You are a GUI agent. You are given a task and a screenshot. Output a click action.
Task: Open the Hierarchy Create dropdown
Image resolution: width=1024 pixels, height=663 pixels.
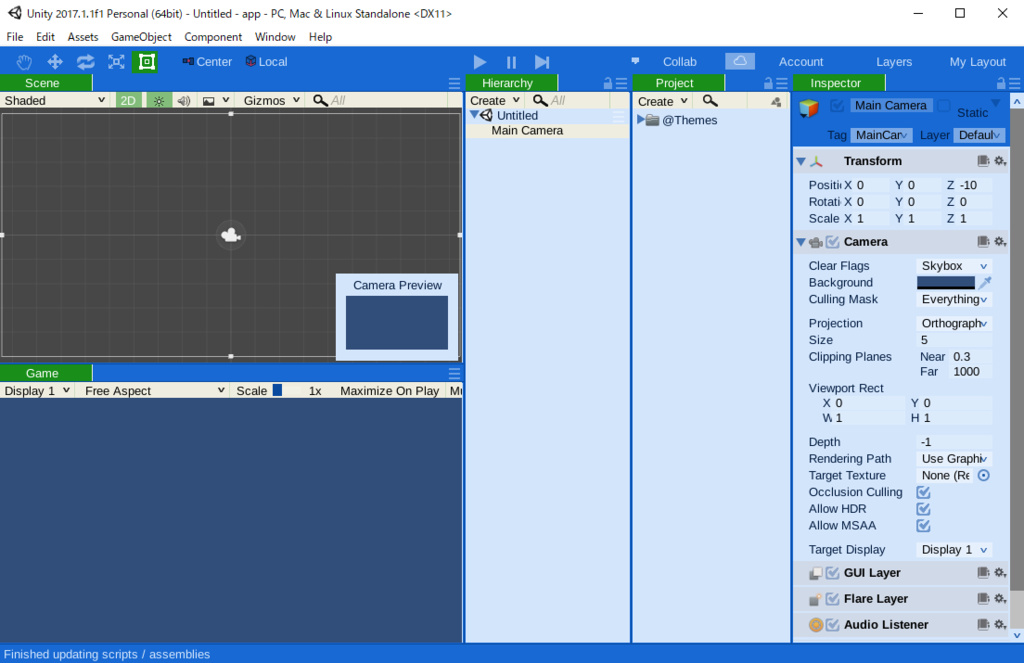click(494, 101)
